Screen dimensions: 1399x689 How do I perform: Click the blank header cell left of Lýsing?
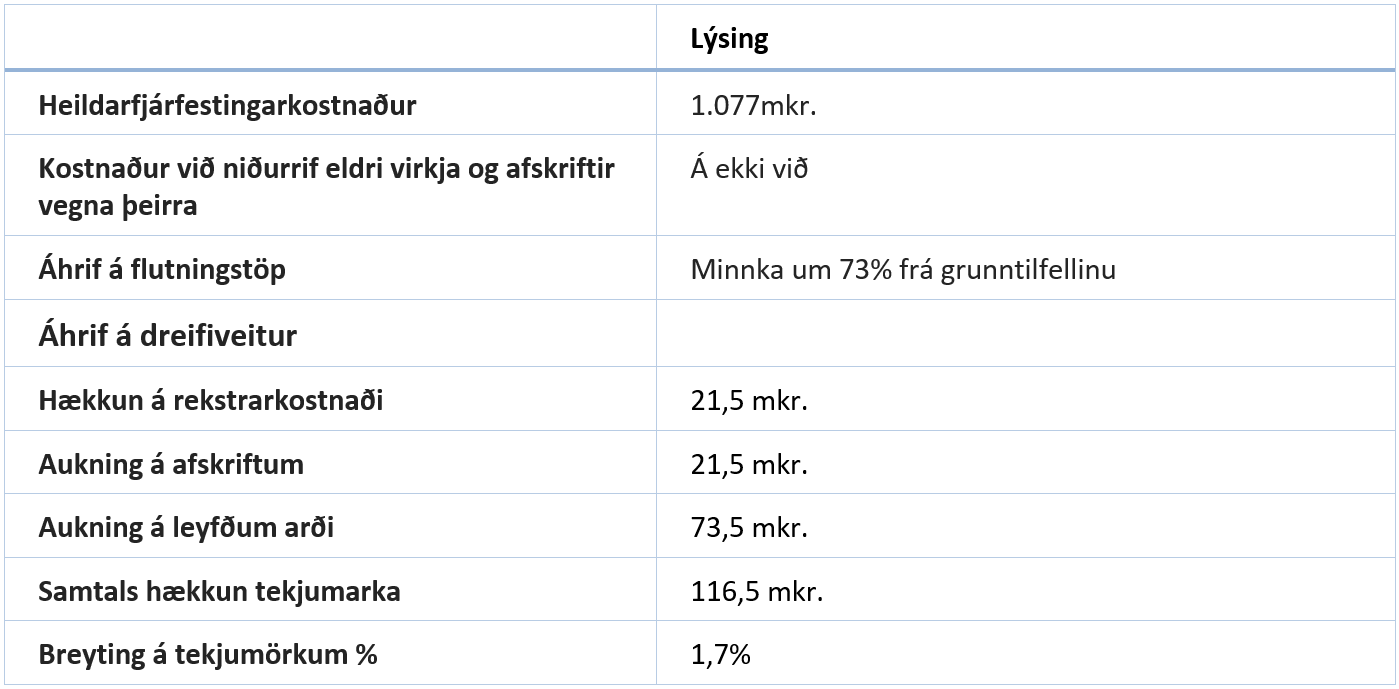click(330, 39)
